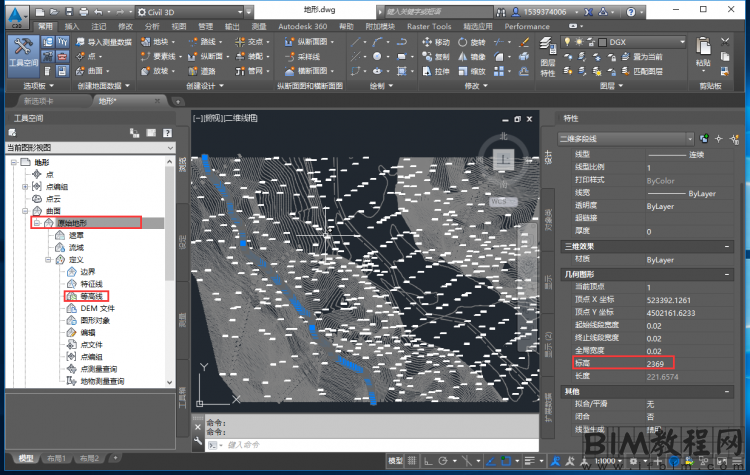Open the Raster Tools ribbon tab

pyautogui.click(x=429, y=26)
